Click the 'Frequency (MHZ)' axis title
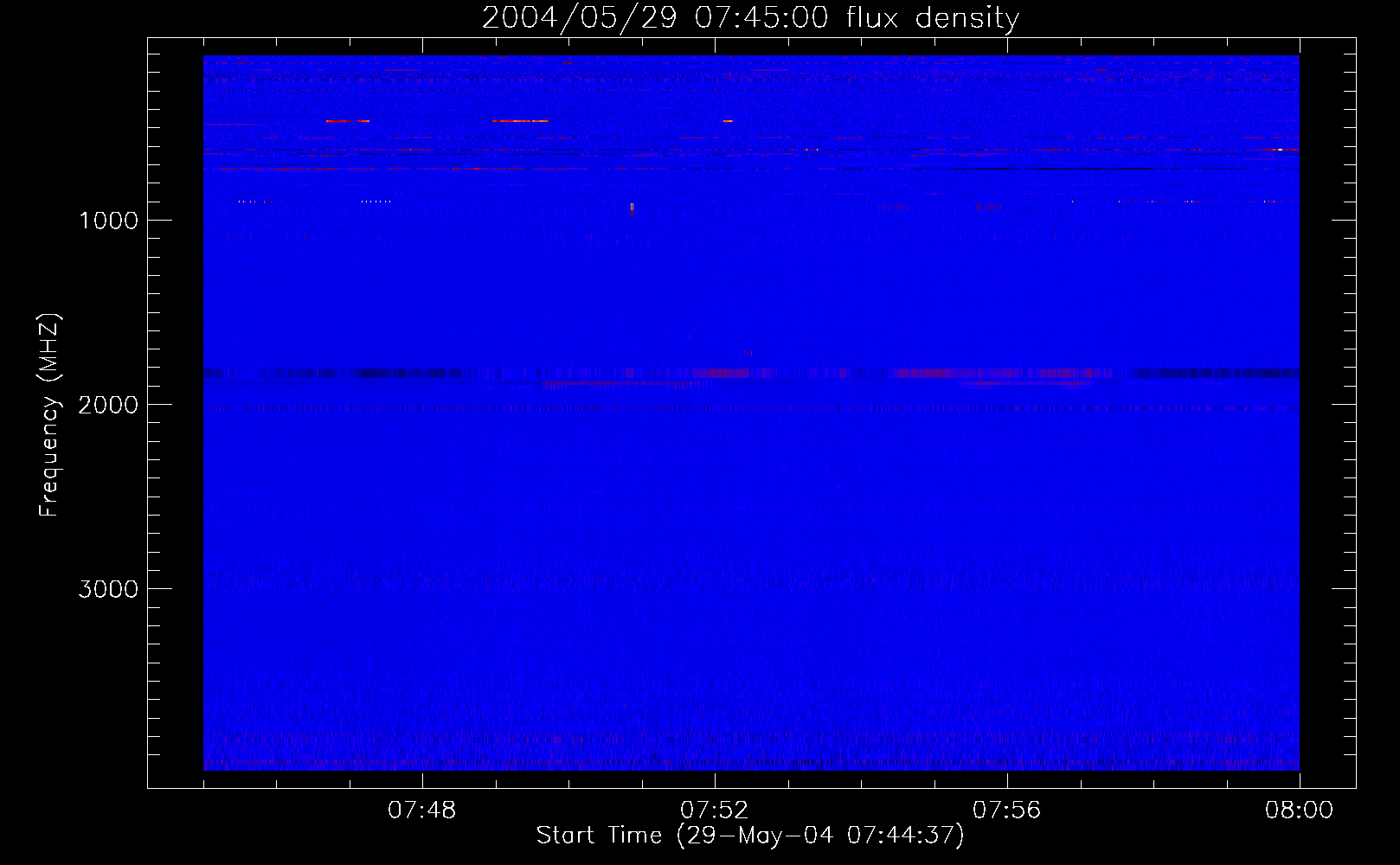The width and height of the screenshot is (1400, 865). 49,415
